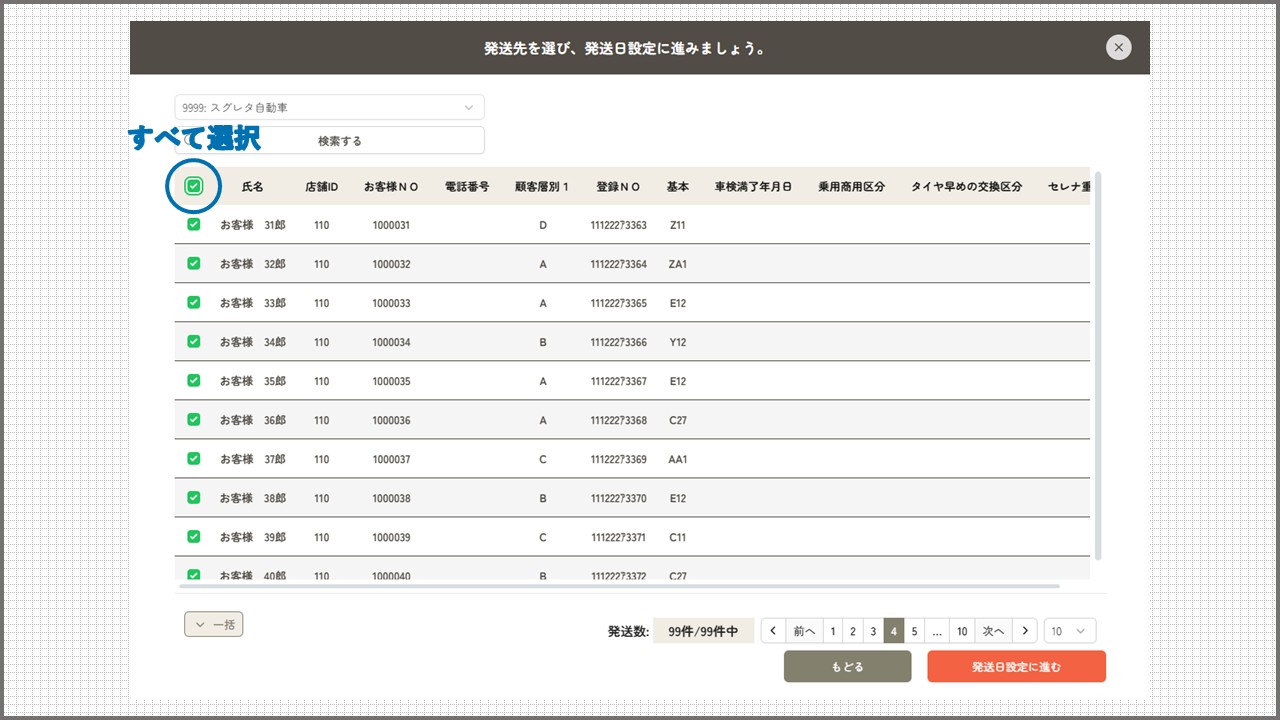The width and height of the screenshot is (1280, 720).
Task: Click the 基本 column header
Action: (x=678, y=187)
